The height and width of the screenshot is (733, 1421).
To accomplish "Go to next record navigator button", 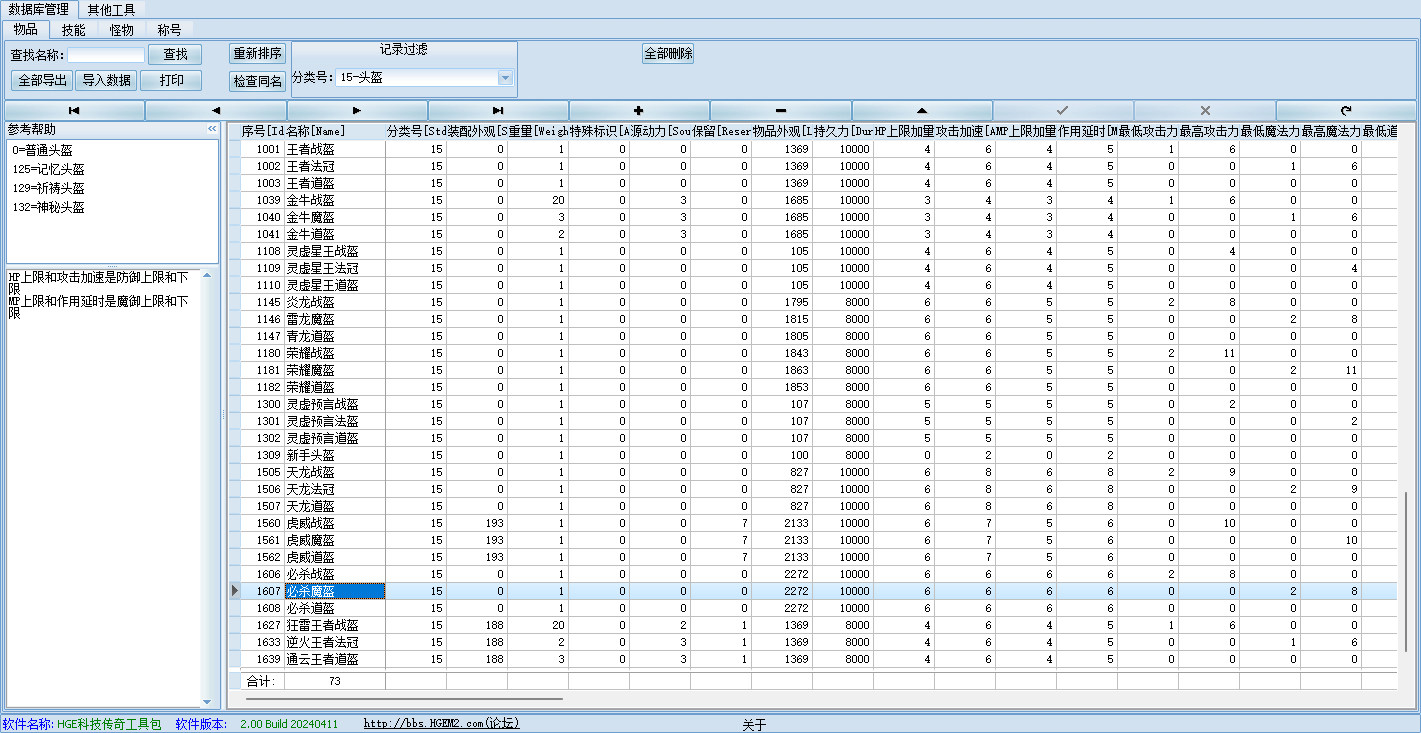I will pos(357,110).
